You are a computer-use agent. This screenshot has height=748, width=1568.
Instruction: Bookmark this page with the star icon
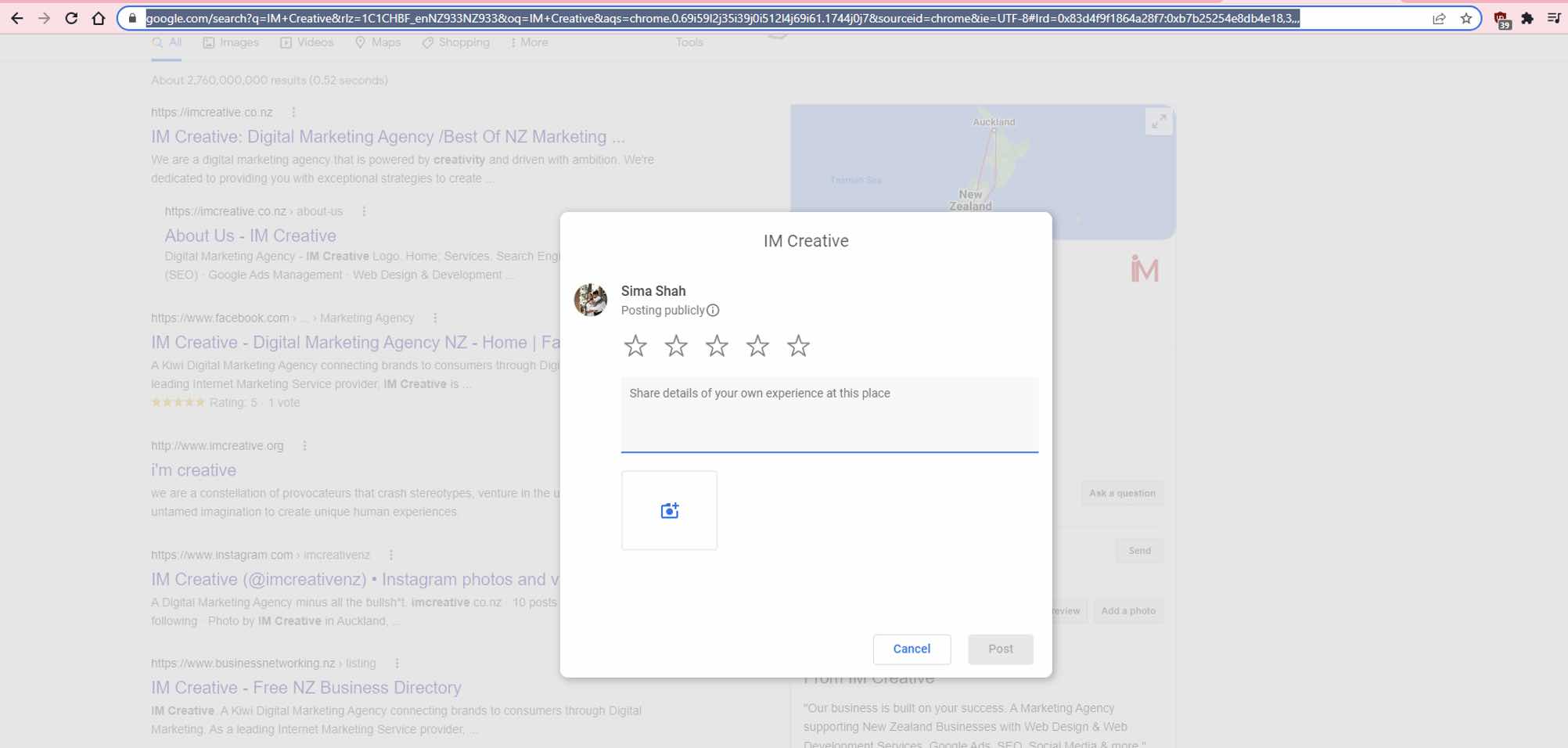coord(1466,18)
